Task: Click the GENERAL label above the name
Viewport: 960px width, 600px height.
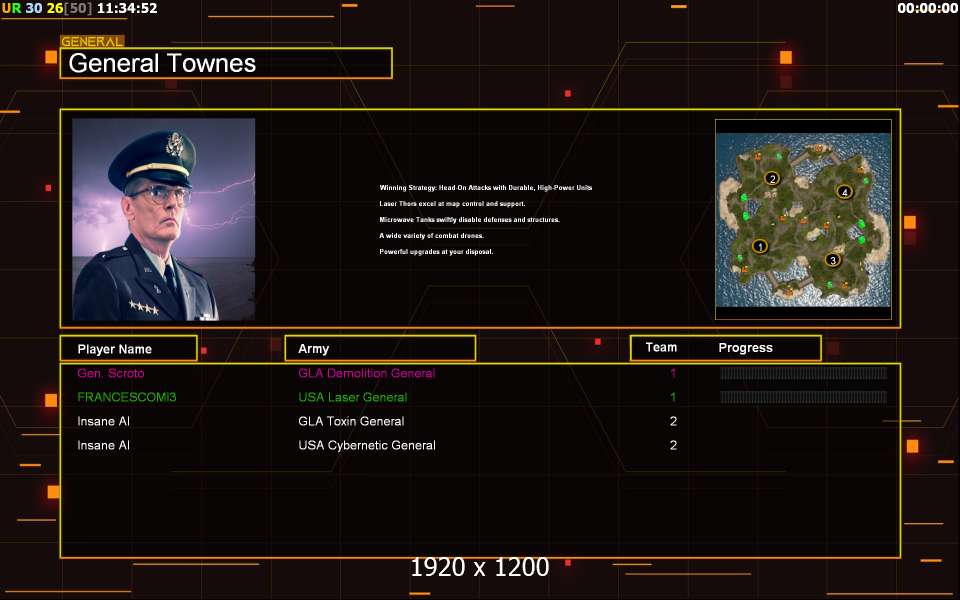Action: click(92, 42)
